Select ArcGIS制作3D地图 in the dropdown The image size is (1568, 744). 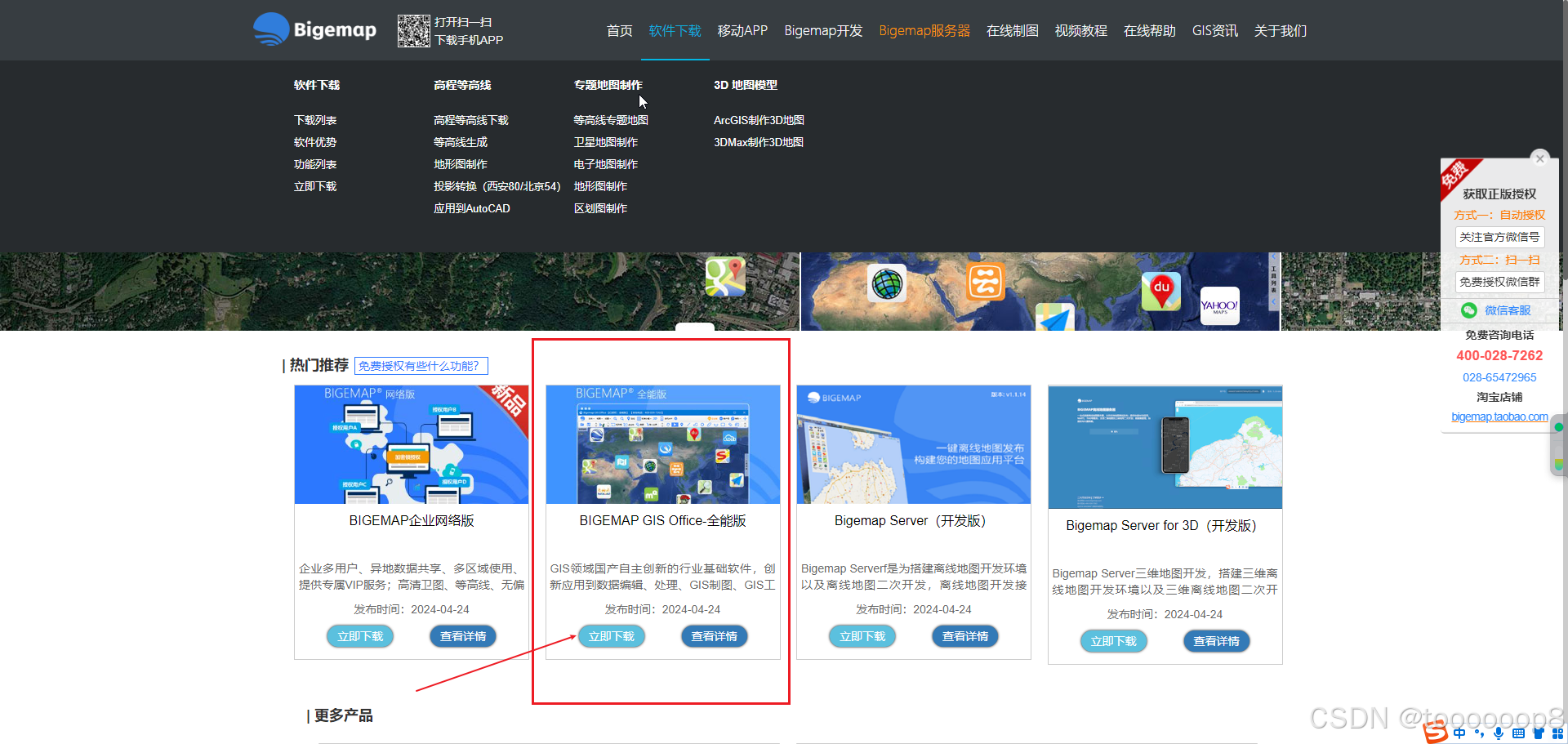(x=759, y=120)
